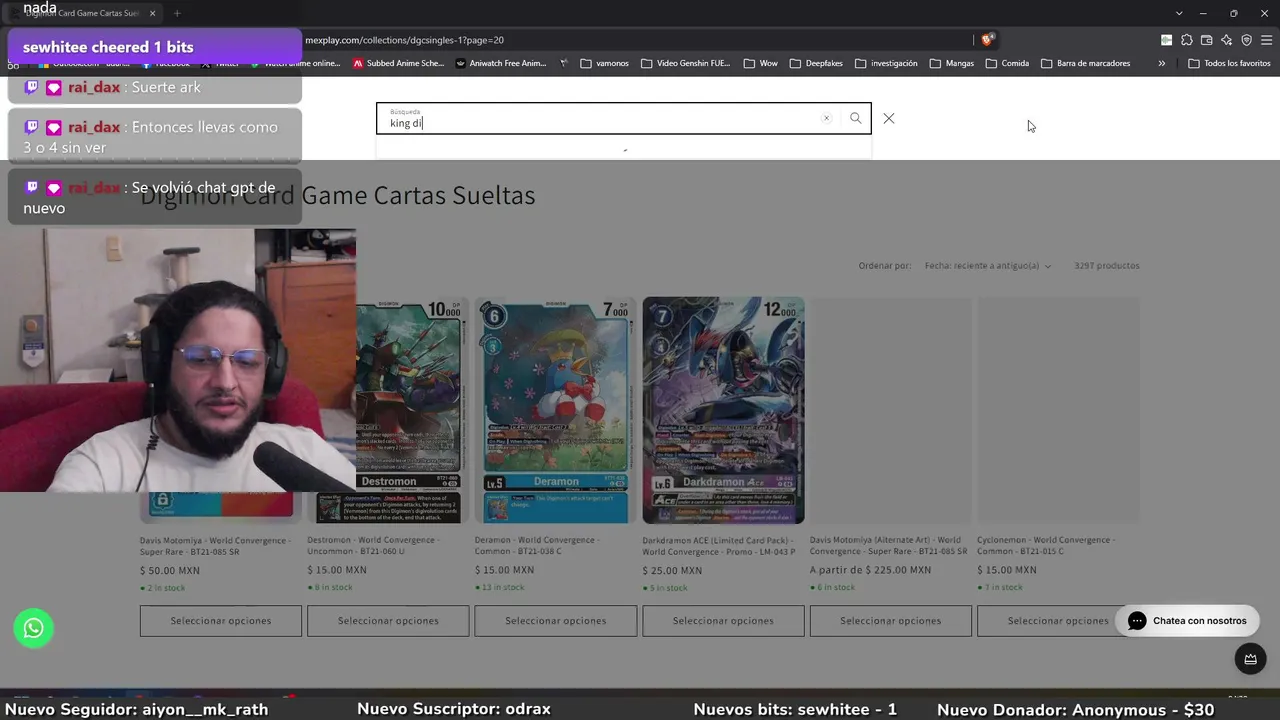Screen dimensions: 1280x720
Task: Open 'Cyclonemon - World Convergence - Common' title
Action: click(x=1046, y=545)
